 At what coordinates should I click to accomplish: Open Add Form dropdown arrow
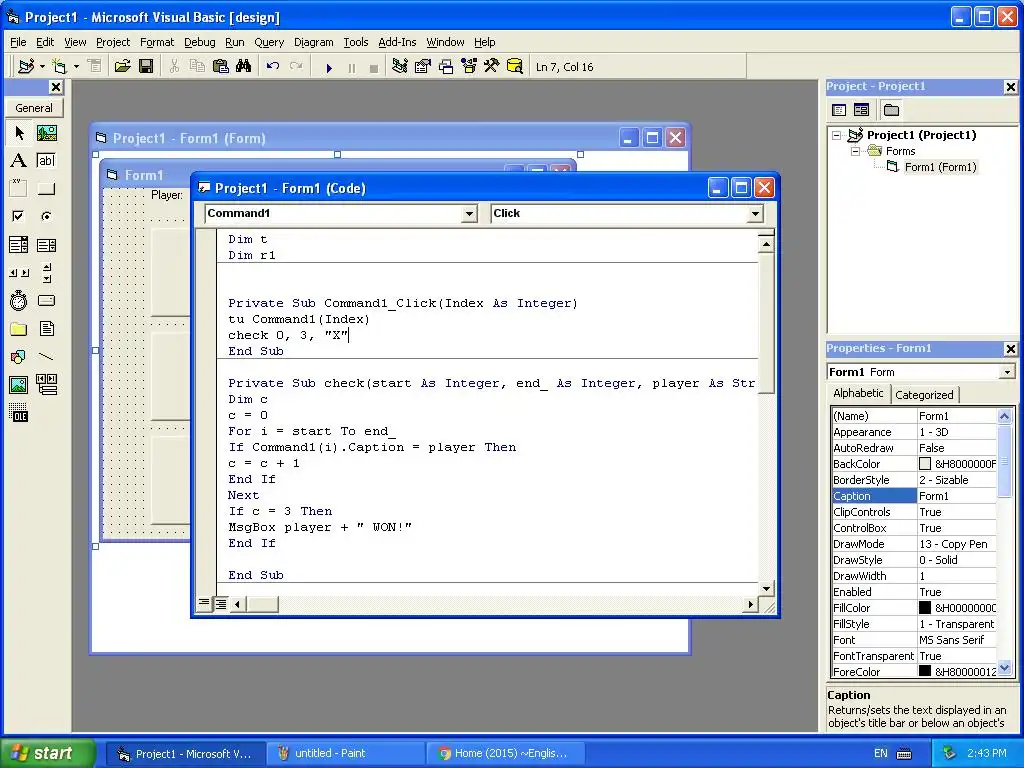(x=76, y=67)
